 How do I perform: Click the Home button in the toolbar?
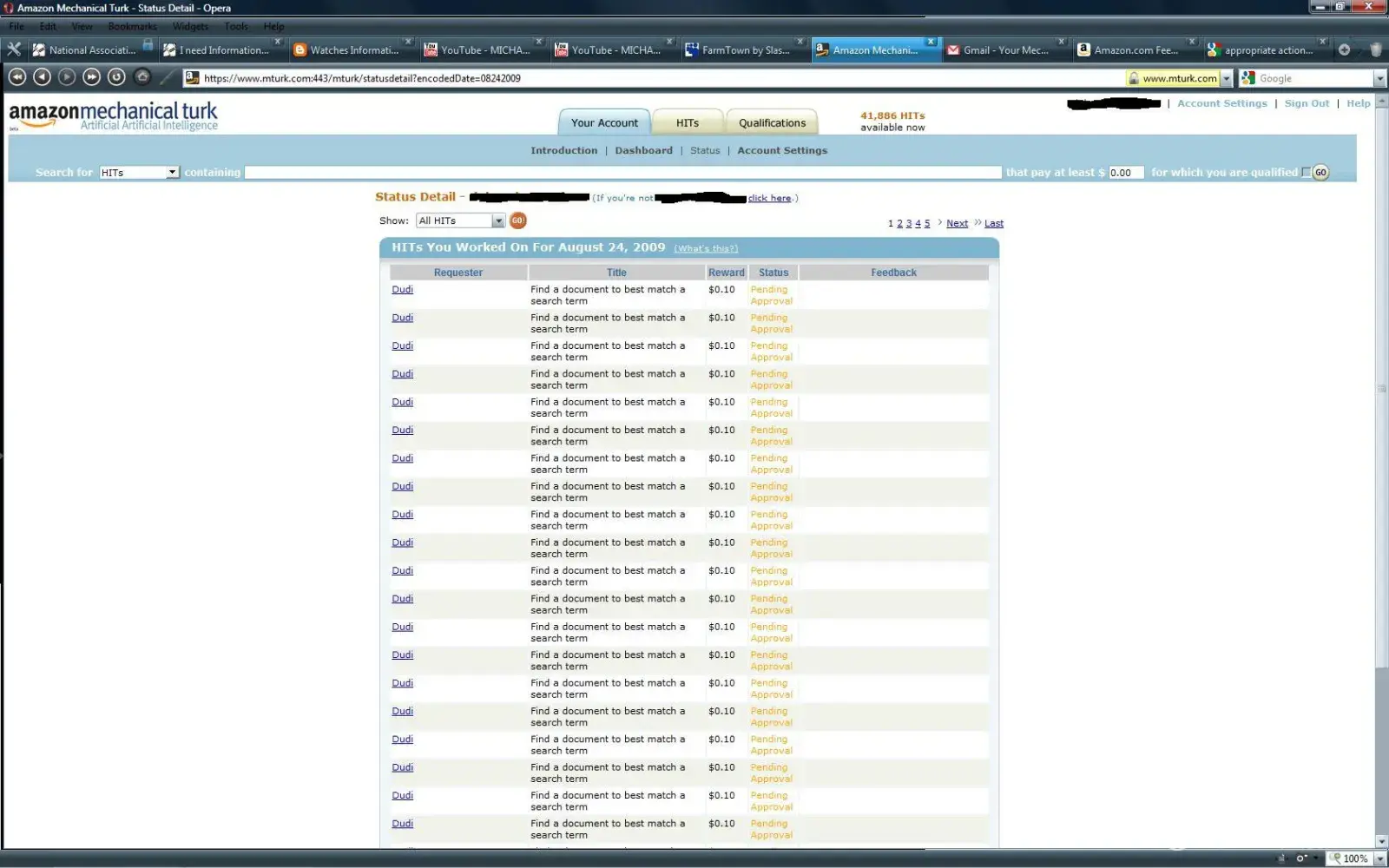click(x=142, y=77)
